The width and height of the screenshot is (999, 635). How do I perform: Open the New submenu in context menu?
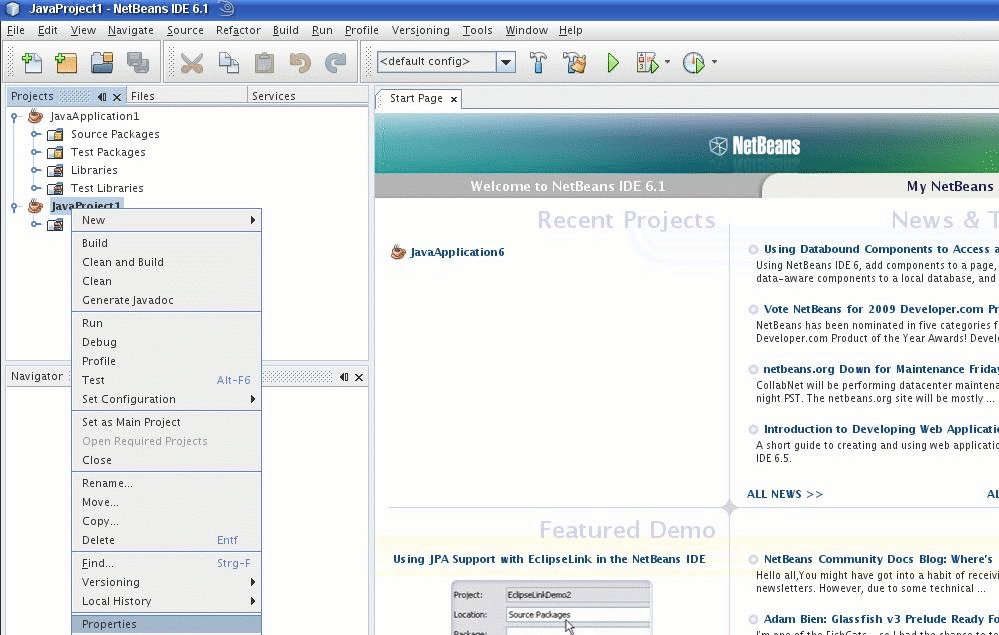tap(166, 220)
